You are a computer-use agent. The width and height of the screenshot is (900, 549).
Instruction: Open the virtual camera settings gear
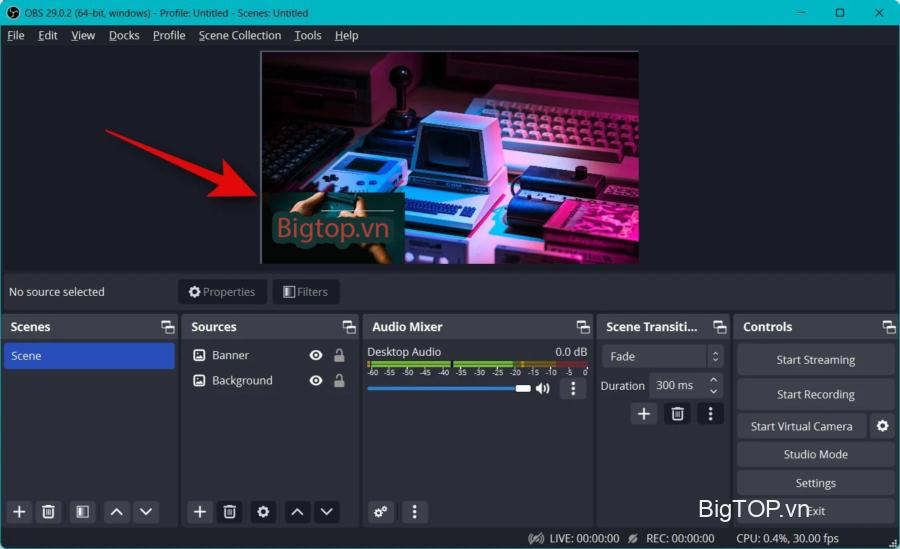[883, 426]
